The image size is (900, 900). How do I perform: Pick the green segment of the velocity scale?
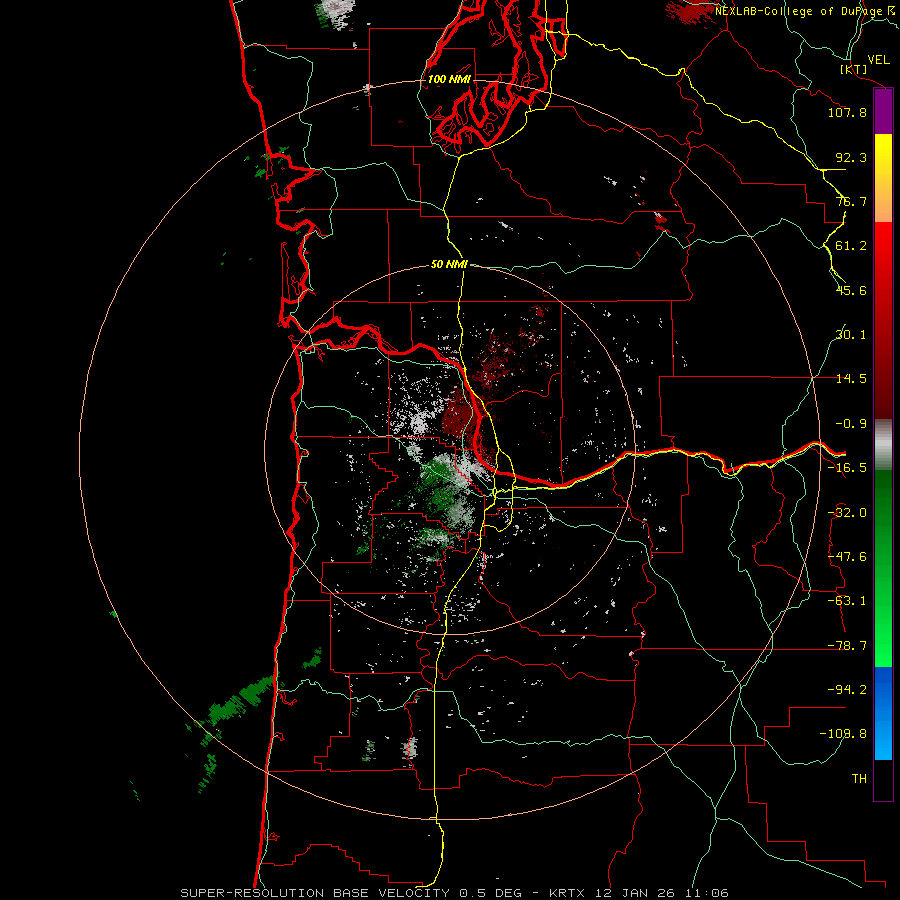point(883,568)
